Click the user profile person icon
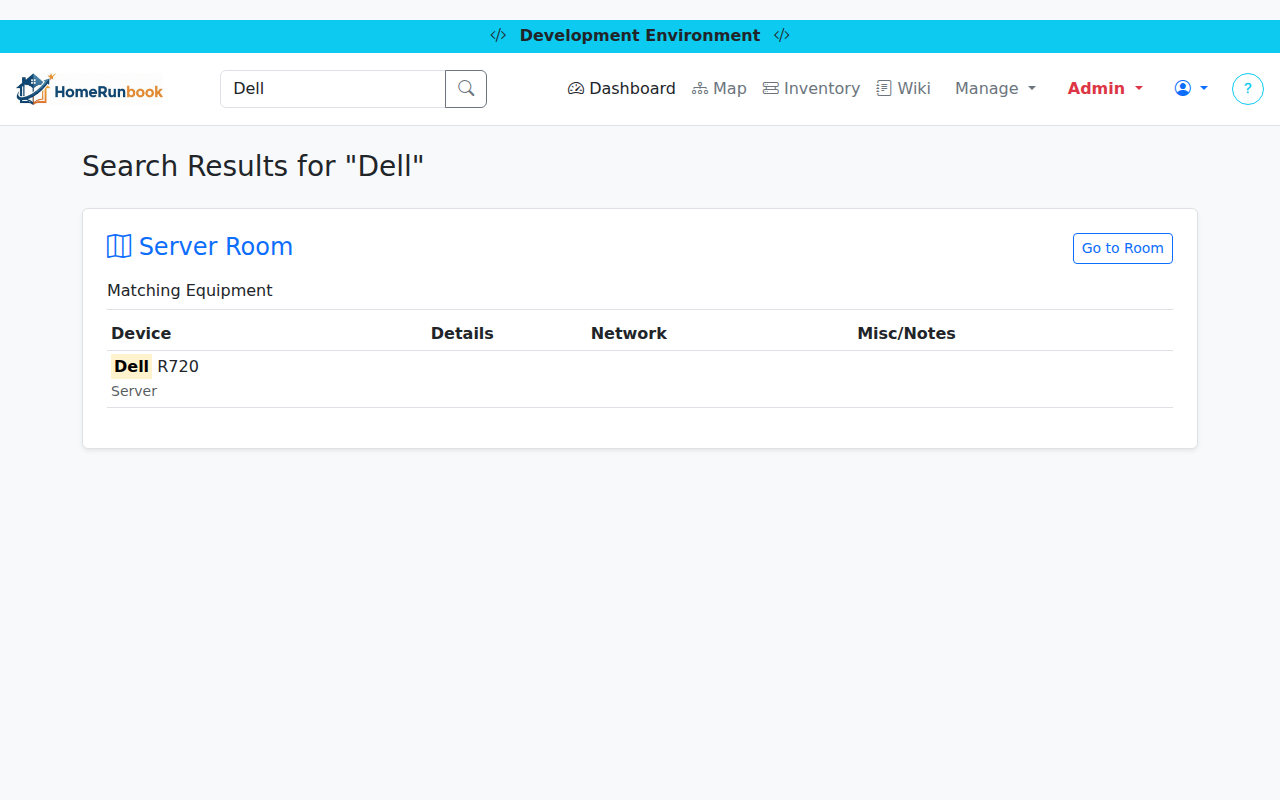This screenshot has height=800, width=1280. click(1184, 88)
